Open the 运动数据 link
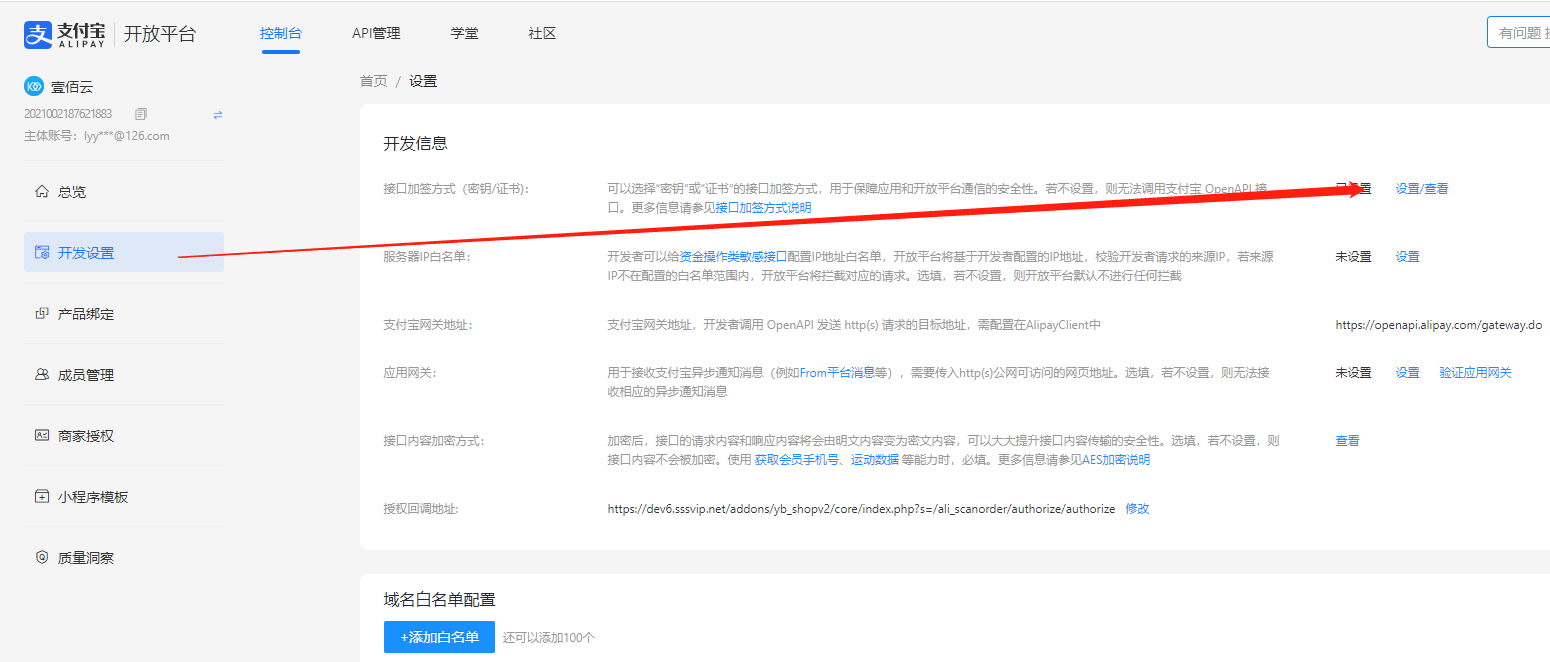 (875, 460)
